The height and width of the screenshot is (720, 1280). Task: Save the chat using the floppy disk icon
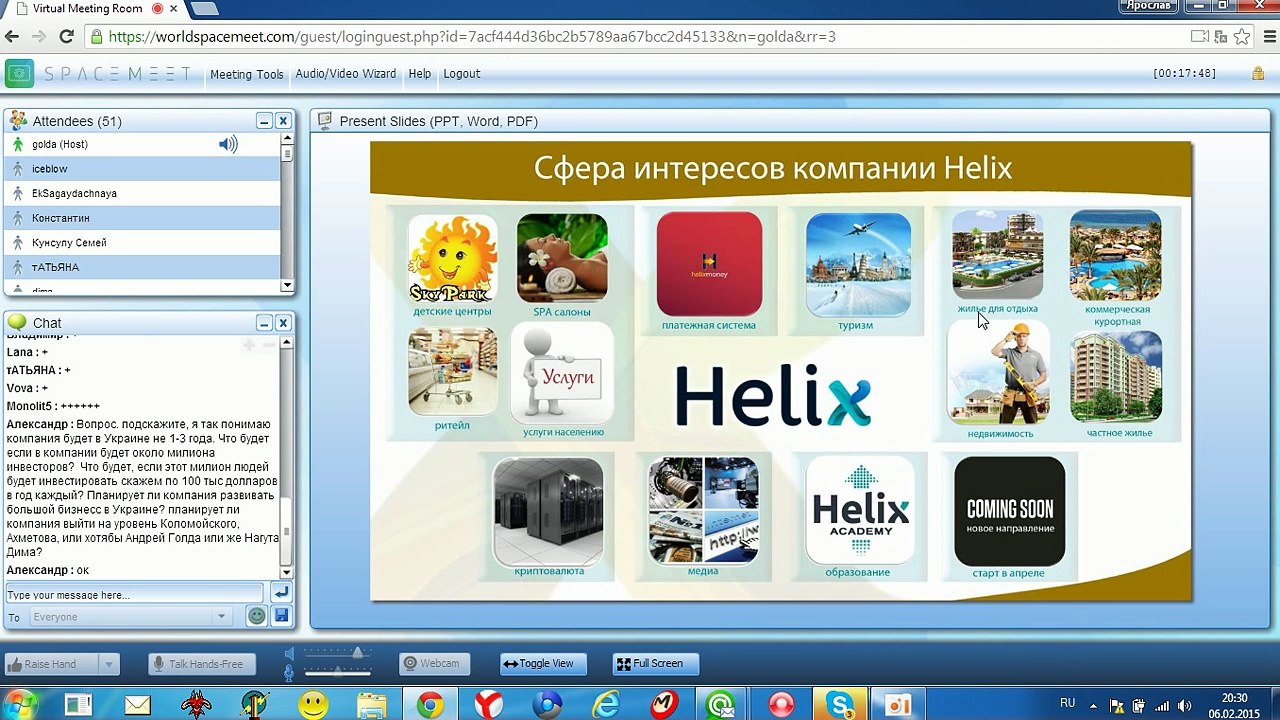281,616
